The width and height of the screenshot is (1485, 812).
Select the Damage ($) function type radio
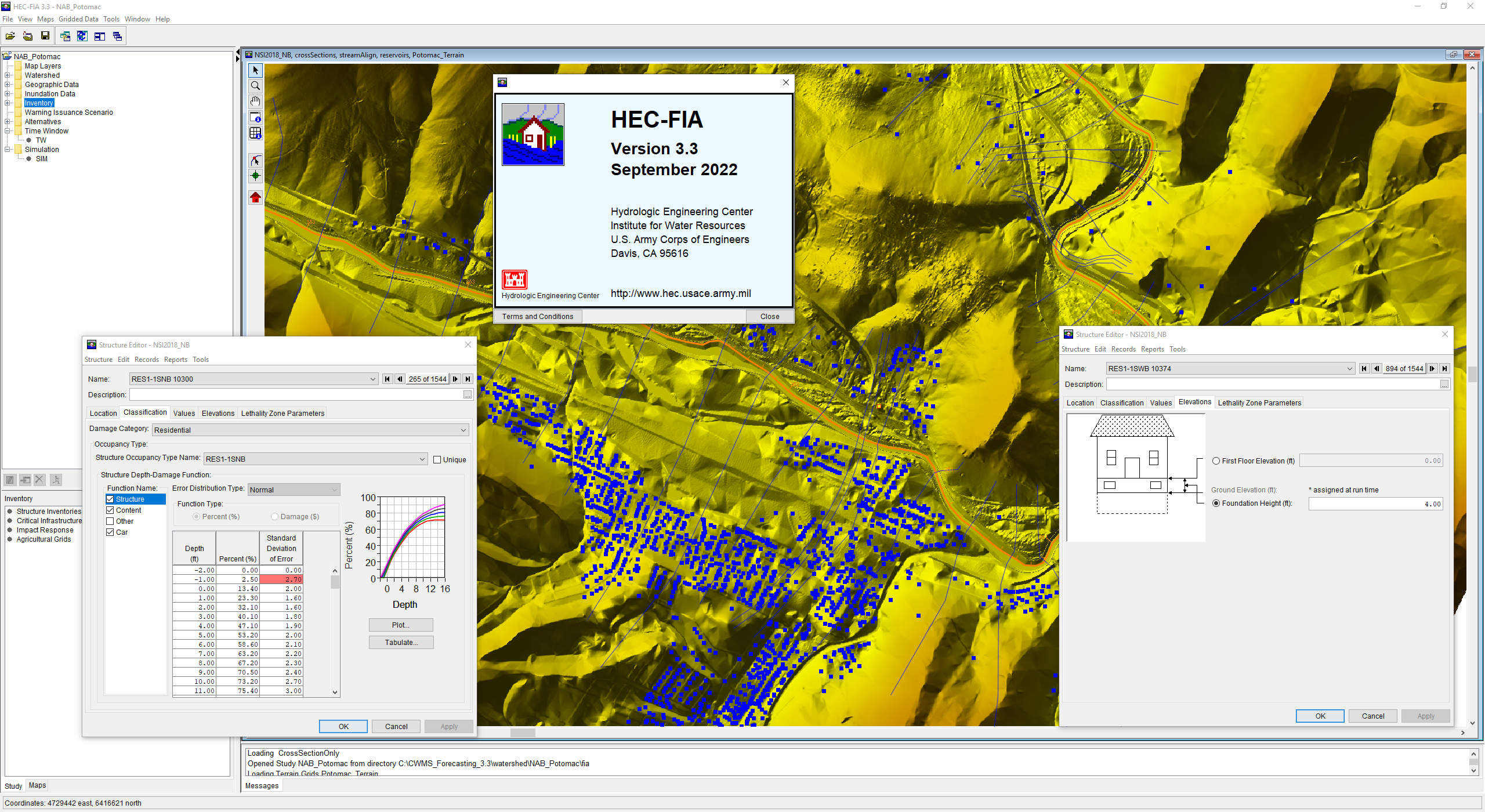coord(275,516)
